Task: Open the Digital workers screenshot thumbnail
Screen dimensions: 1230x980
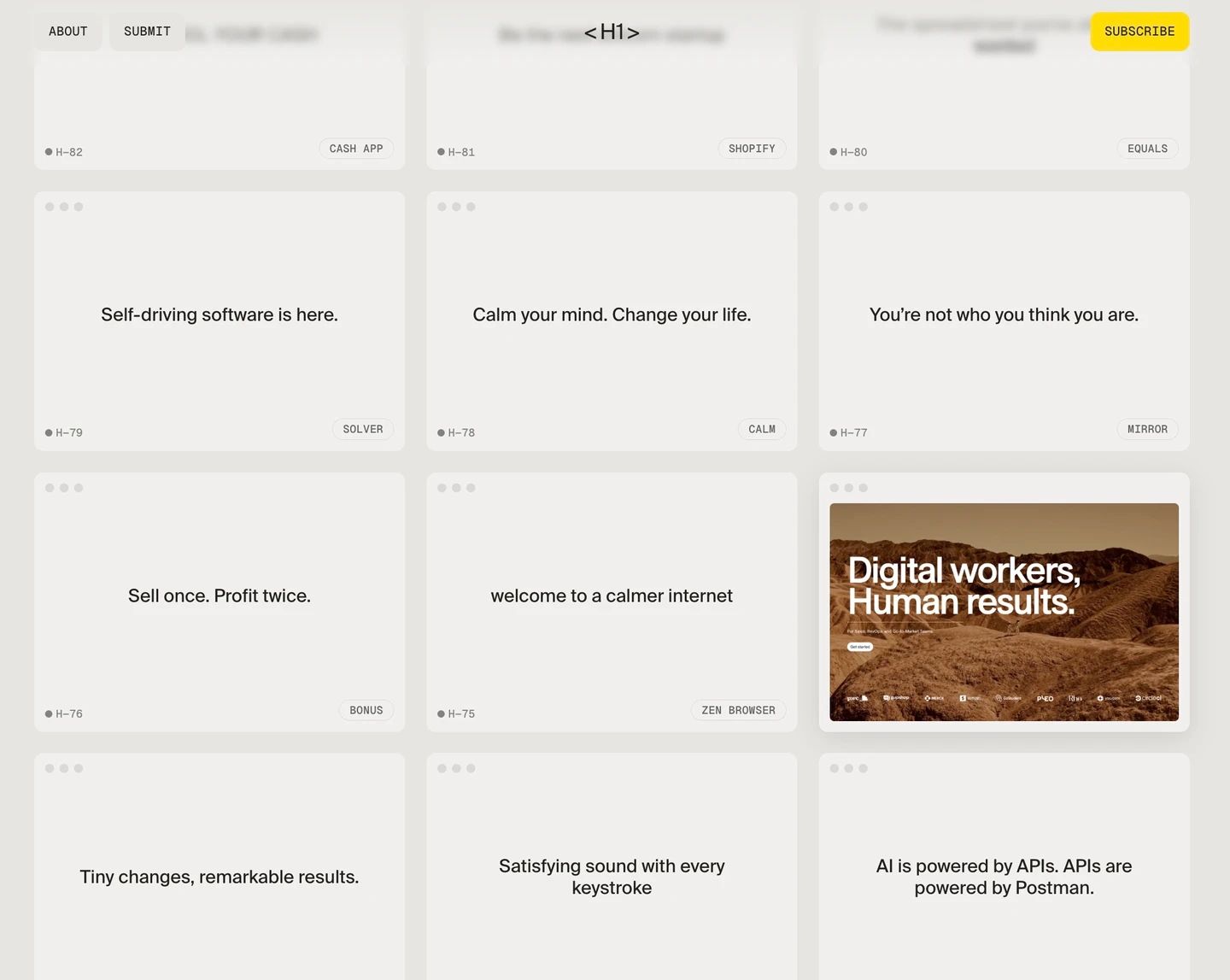Action: (1004, 612)
